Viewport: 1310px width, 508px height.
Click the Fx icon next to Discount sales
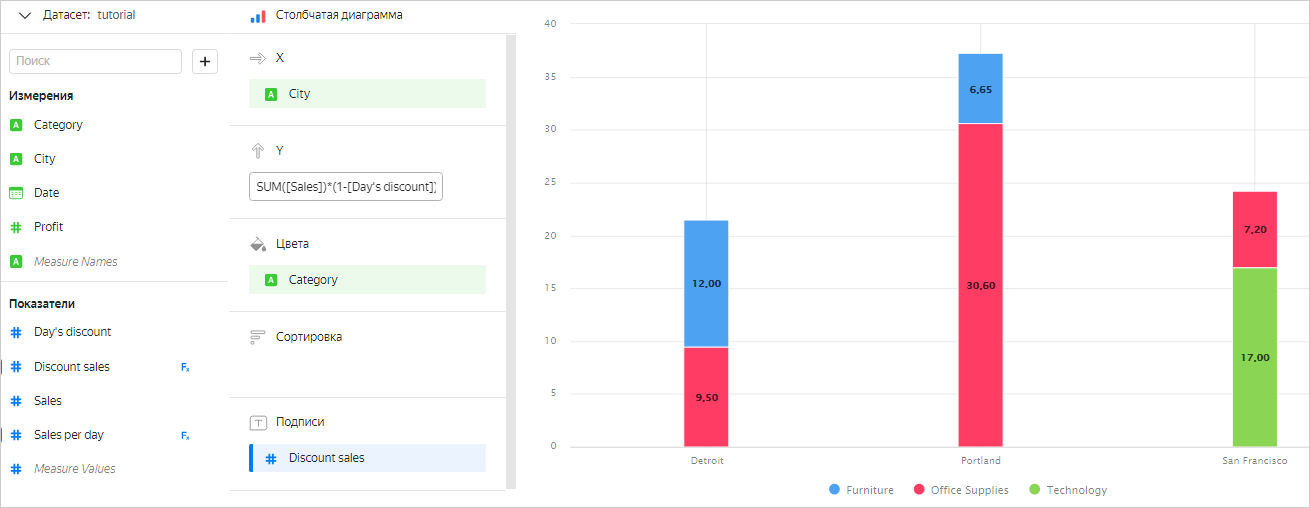[x=185, y=367]
